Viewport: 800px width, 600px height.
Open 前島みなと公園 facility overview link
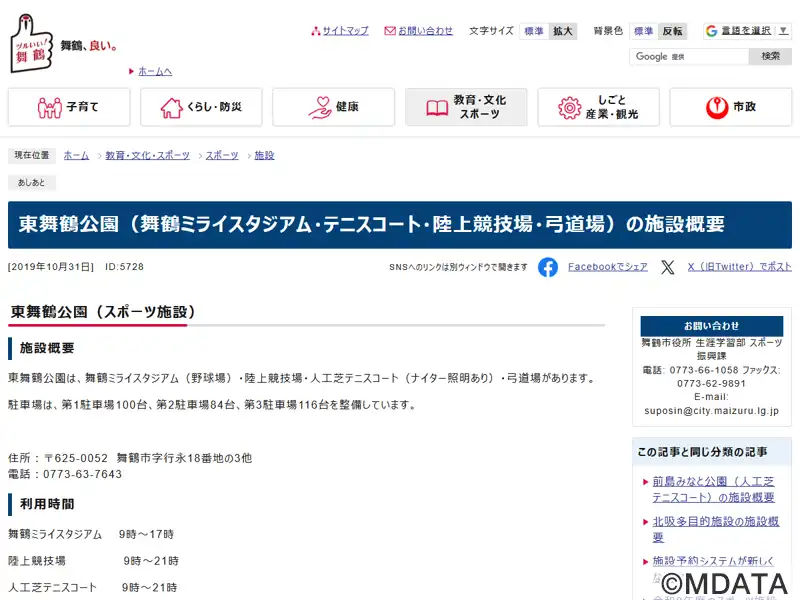click(713, 489)
